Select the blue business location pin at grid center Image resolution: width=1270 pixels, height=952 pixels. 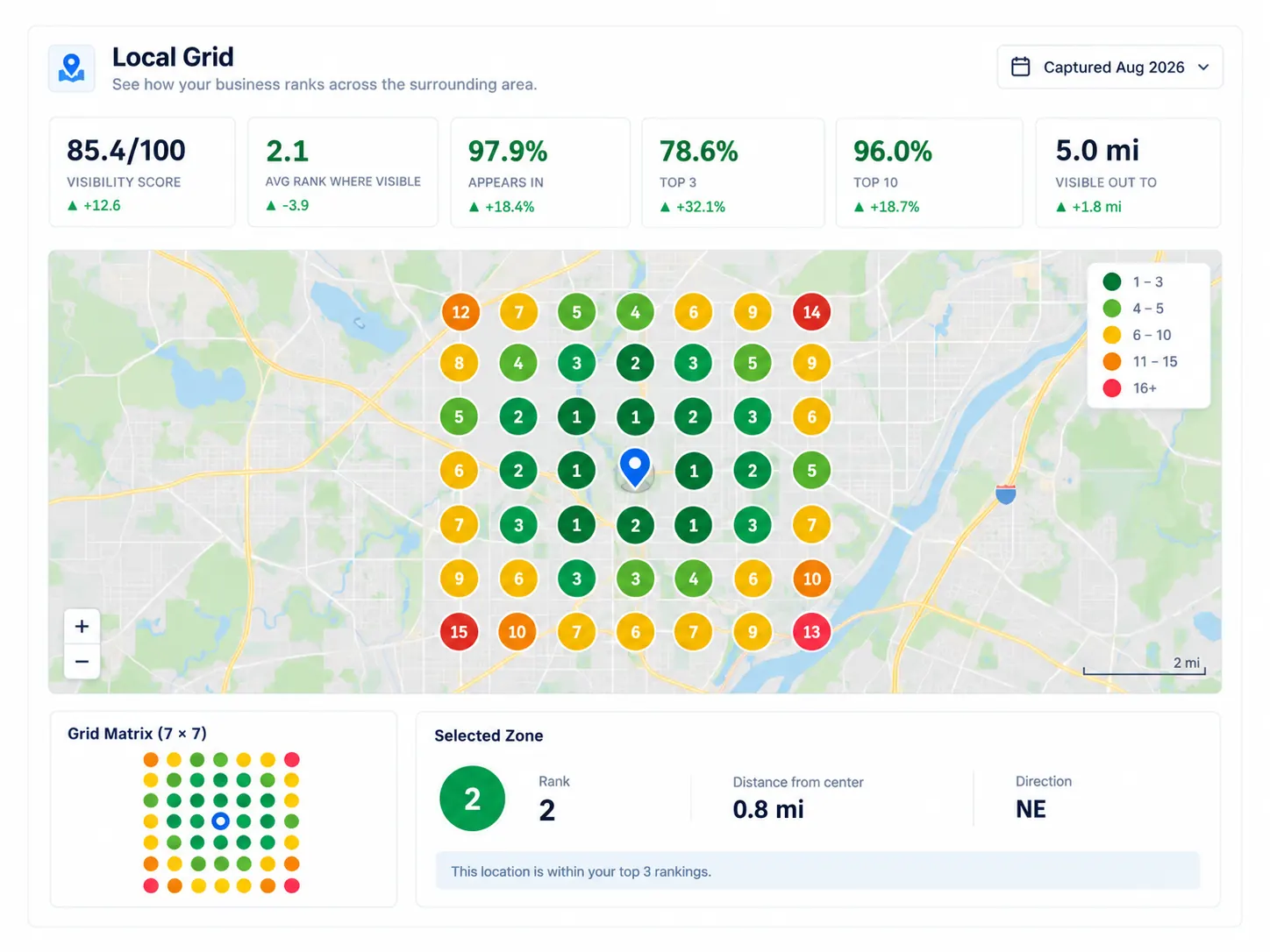click(x=635, y=468)
